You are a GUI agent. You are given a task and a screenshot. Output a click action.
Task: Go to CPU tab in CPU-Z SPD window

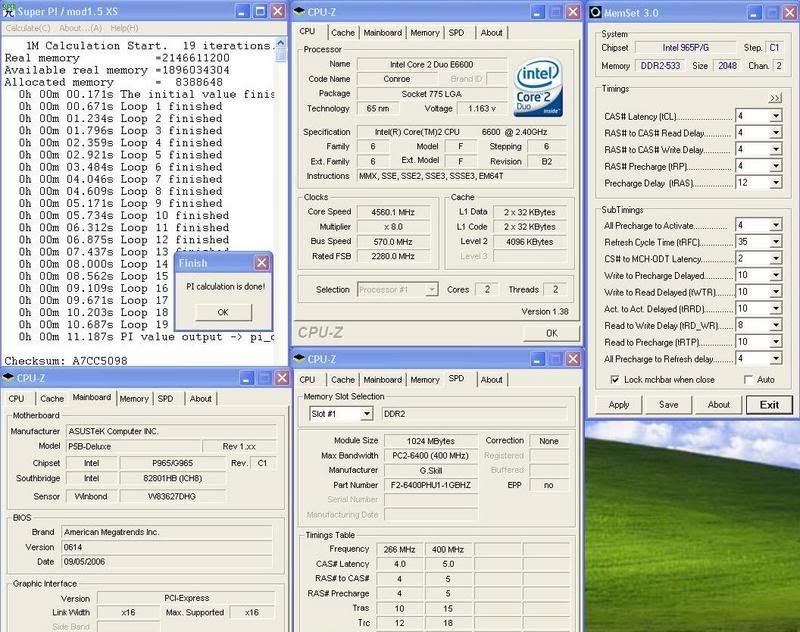pyautogui.click(x=307, y=380)
